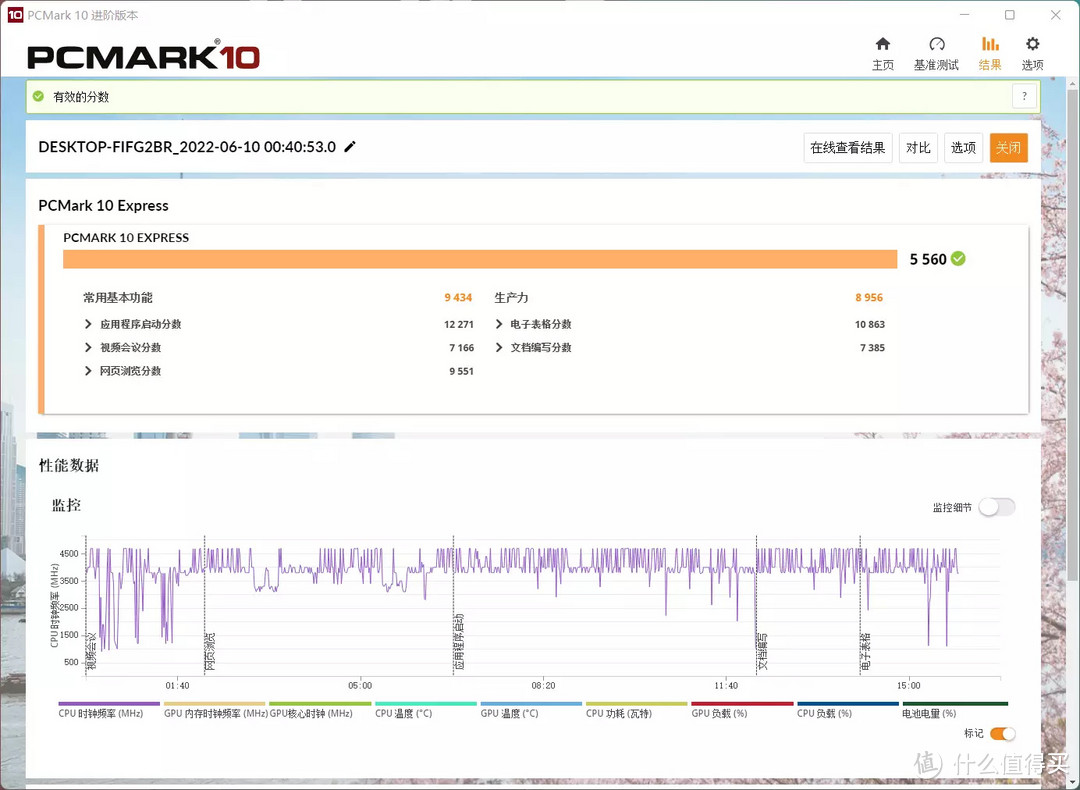Click the 应用程序启动 marker on the chart
The height and width of the screenshot is (790, 1080).
(x=459, y=642)
